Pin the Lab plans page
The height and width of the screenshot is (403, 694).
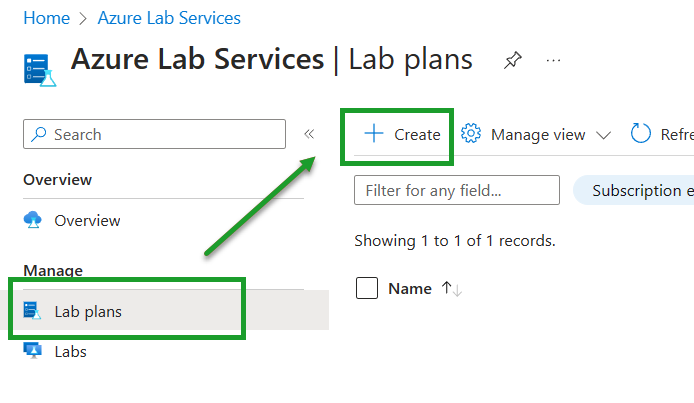[513, 60]
